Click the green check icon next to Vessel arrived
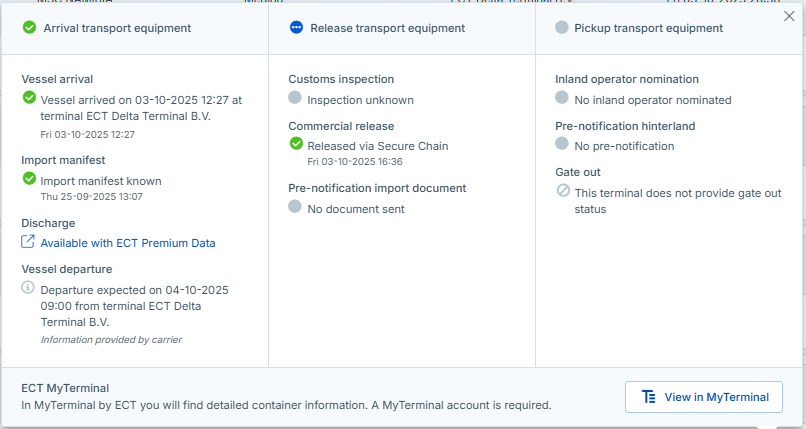This screenshot has width=806, height=429. tap(29, 97)
